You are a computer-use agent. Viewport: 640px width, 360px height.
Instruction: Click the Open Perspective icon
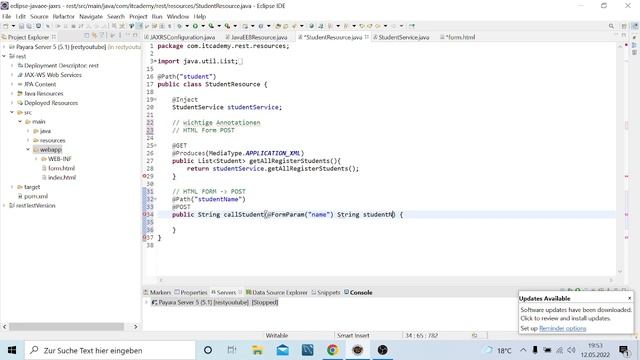[x=624, y=26]
